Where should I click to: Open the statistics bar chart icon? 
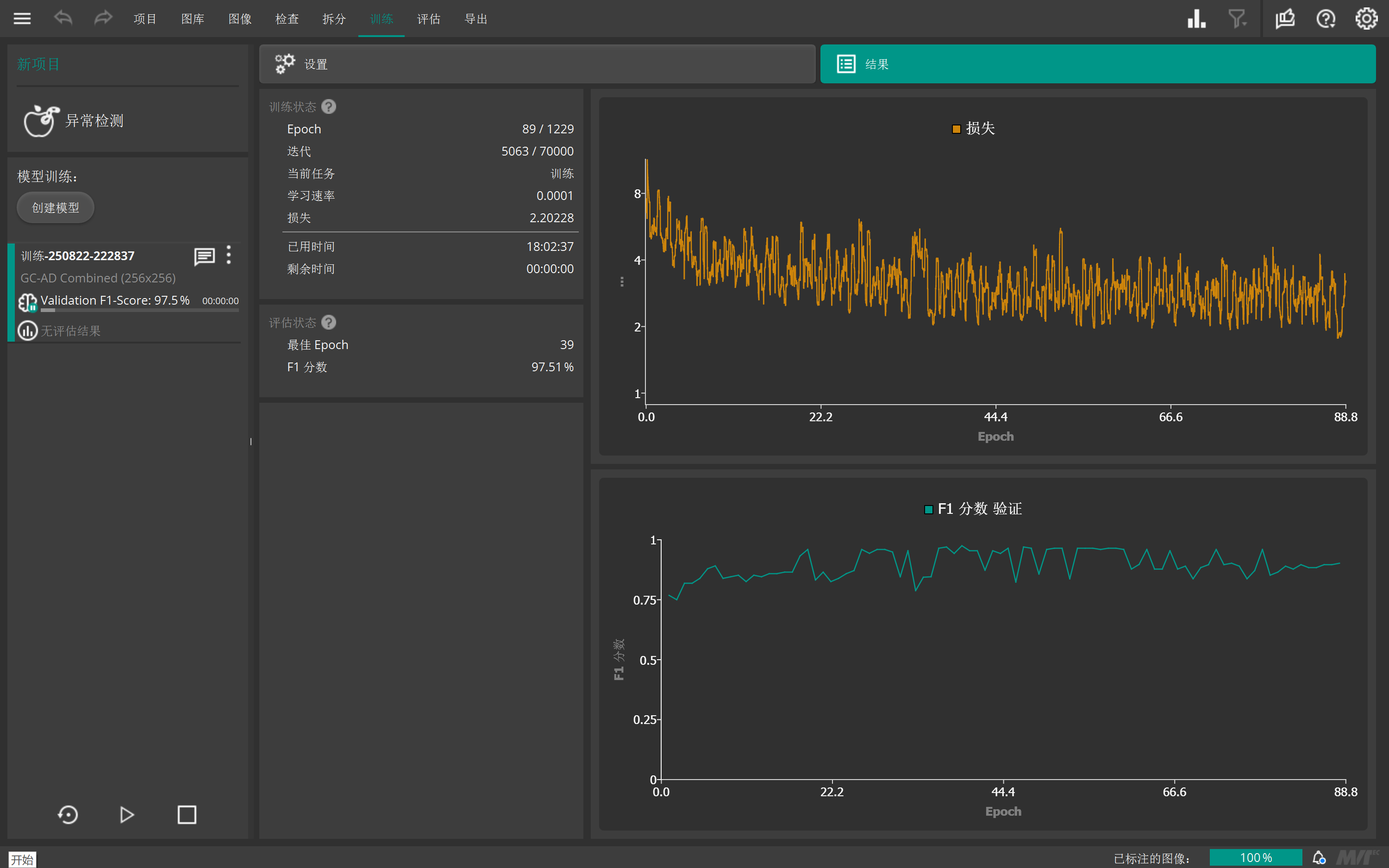[1196, 19]
